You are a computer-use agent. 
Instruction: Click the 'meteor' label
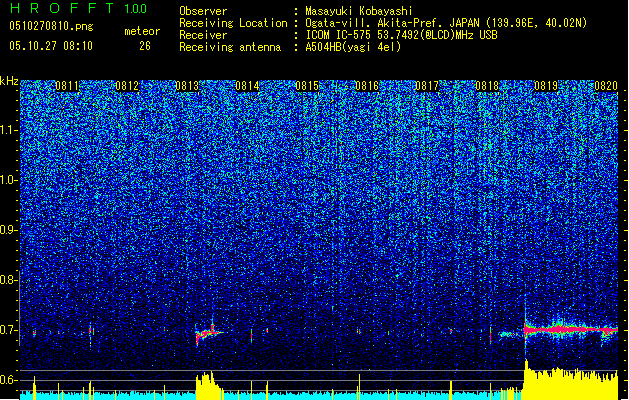(142, 31)
